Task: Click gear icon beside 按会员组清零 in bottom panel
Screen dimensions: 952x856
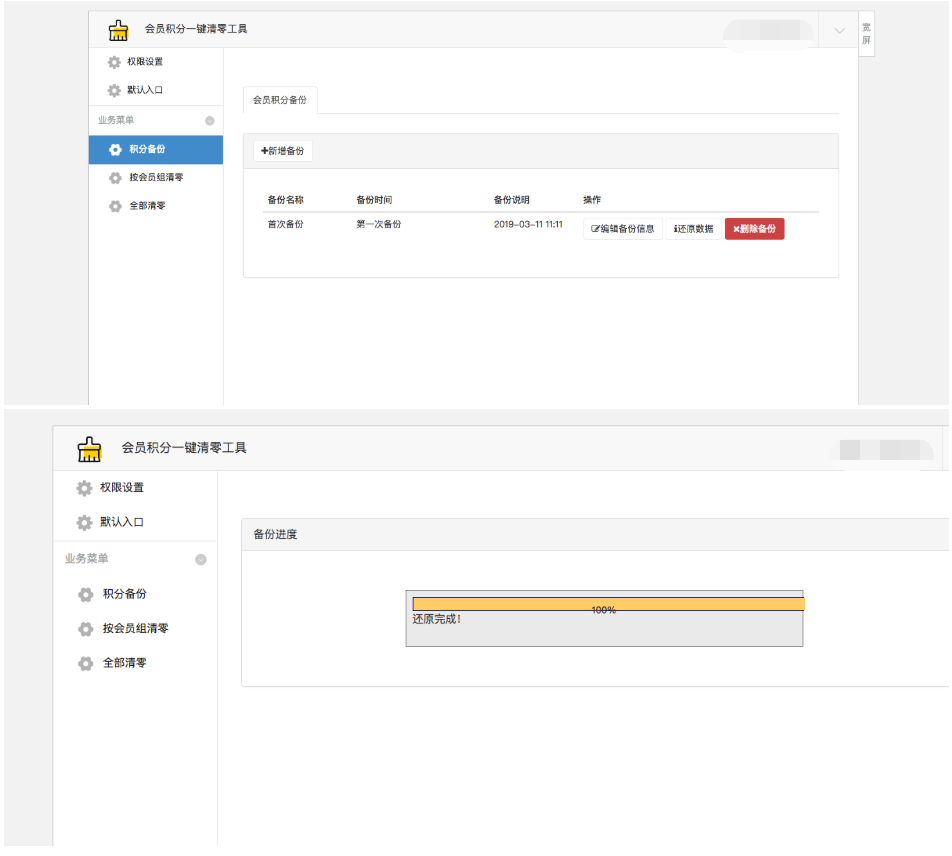Action: tap(86, 629)
